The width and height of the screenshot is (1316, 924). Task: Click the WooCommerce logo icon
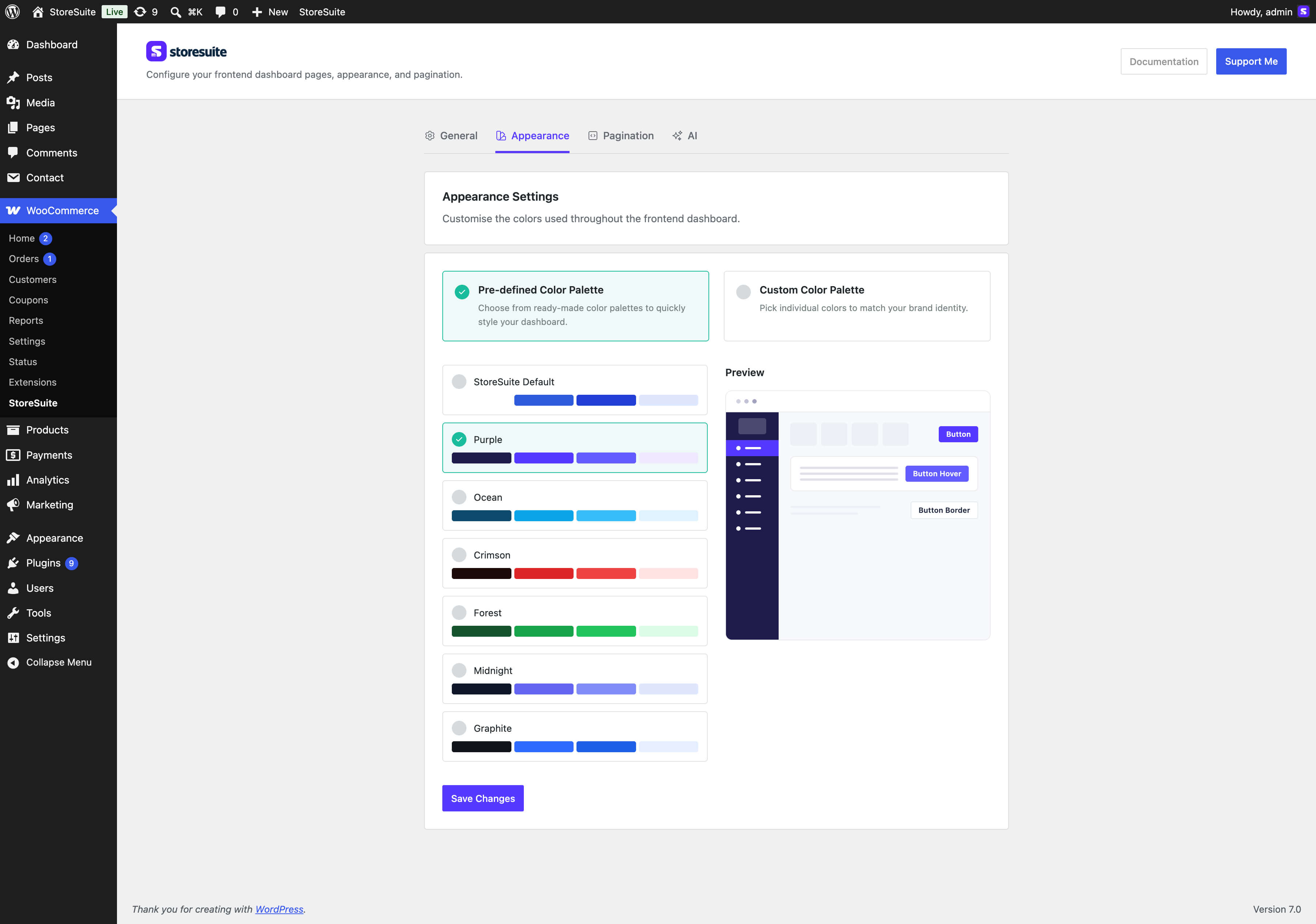(13, 211)
